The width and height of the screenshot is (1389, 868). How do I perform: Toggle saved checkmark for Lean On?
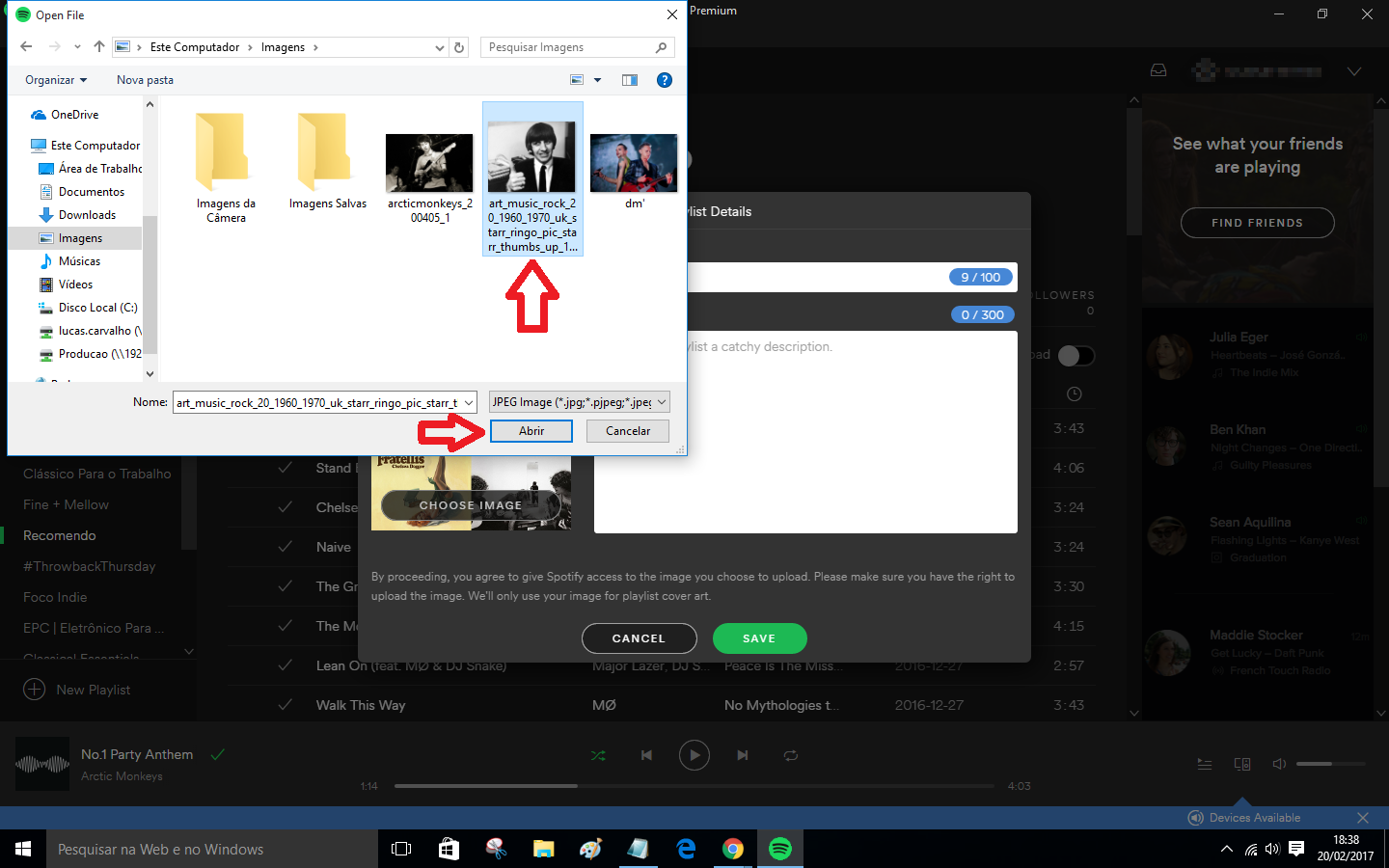(x=285, y=665)
